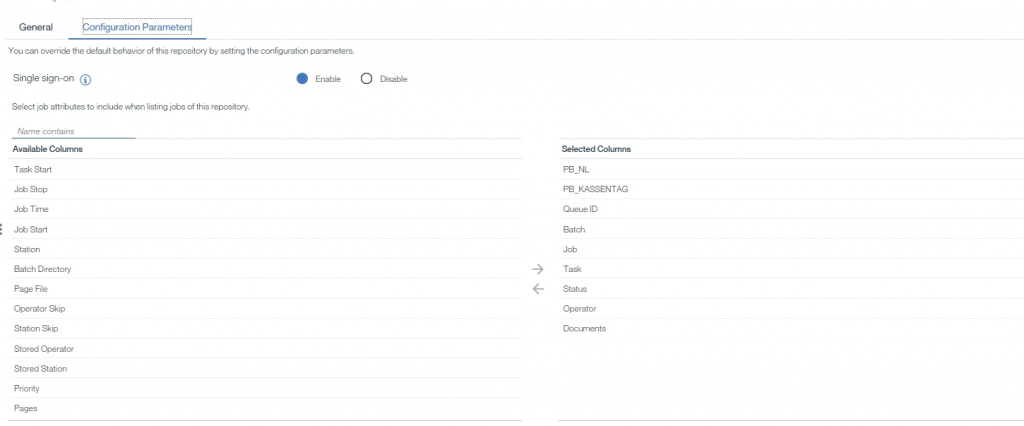
Task: Click the vertical dots handle at left edge
Action: click(x=1, y=229)
